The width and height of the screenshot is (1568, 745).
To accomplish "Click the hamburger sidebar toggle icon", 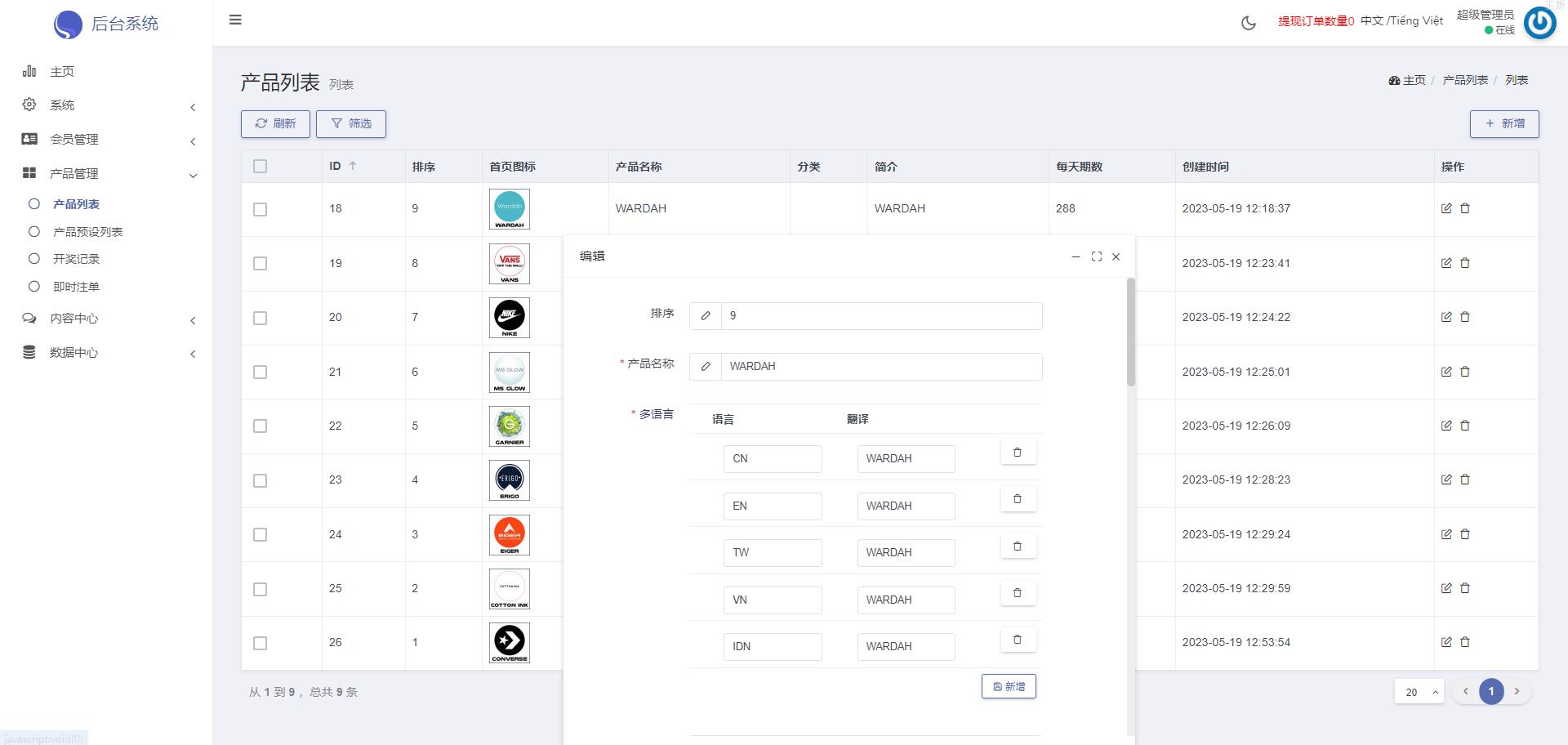I will 235,20.
